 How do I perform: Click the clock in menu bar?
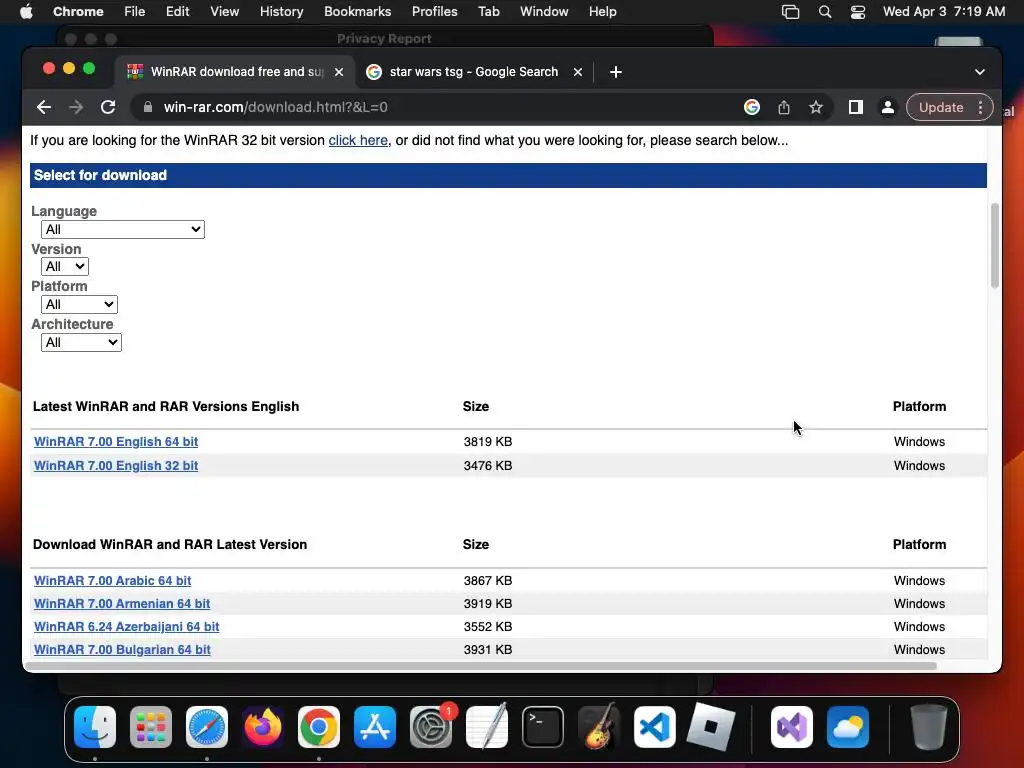point(944,12)
